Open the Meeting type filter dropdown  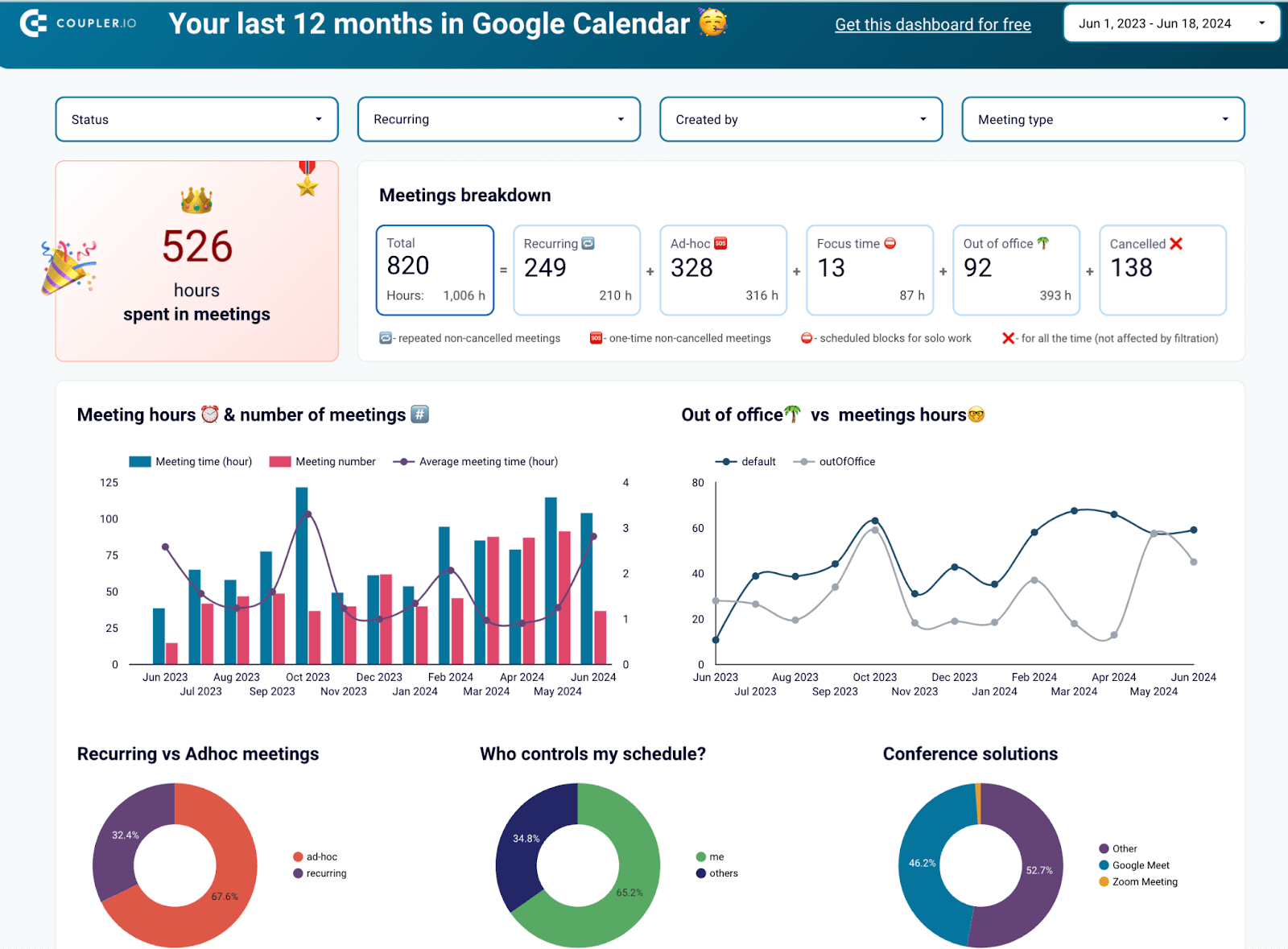[x=1103, y=119]
